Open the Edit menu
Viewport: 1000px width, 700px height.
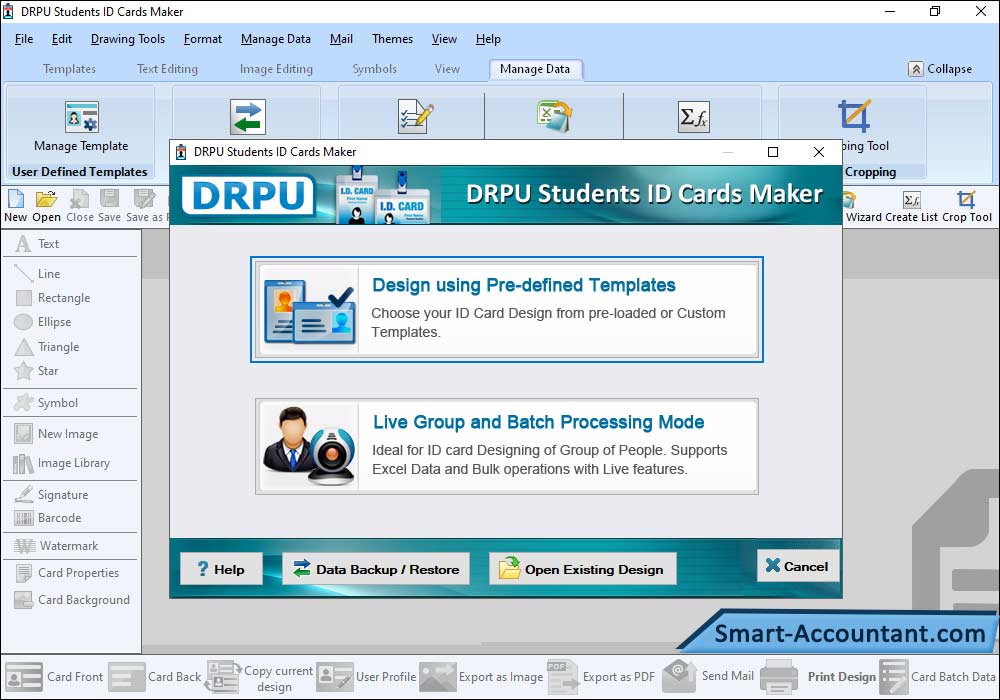(62, 39)
